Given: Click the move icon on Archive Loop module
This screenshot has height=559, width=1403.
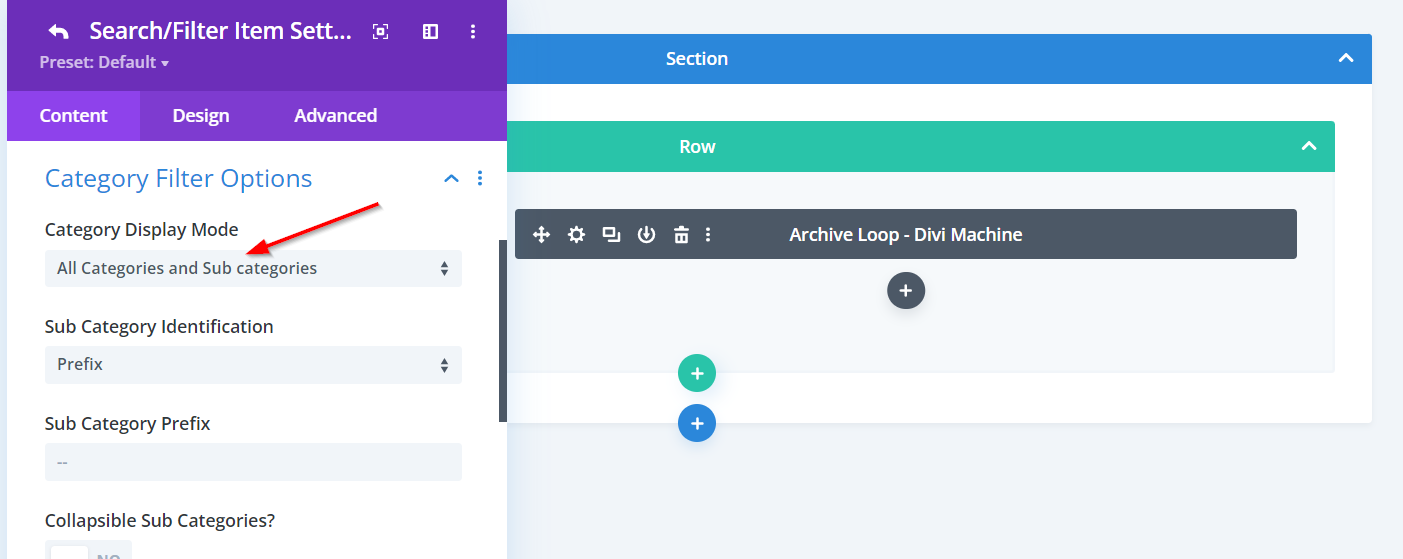Looking at the screenshot, I should [x=541, y=235].
